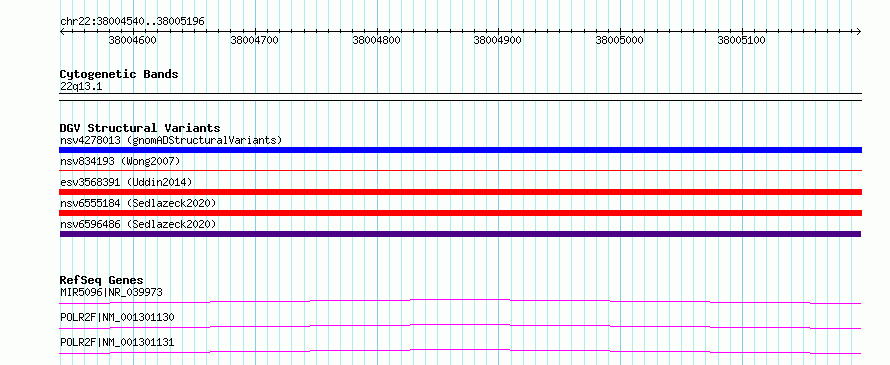
Task: Select the nsv6555184 (Sedlazeck2020) label
Action: pos(138,203)
